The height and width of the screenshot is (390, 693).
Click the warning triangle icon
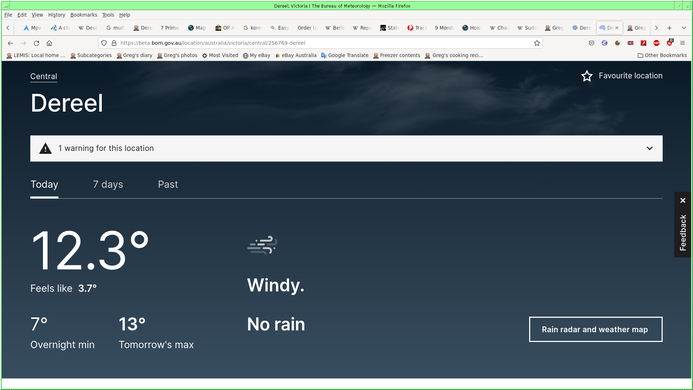pos(45,149)
